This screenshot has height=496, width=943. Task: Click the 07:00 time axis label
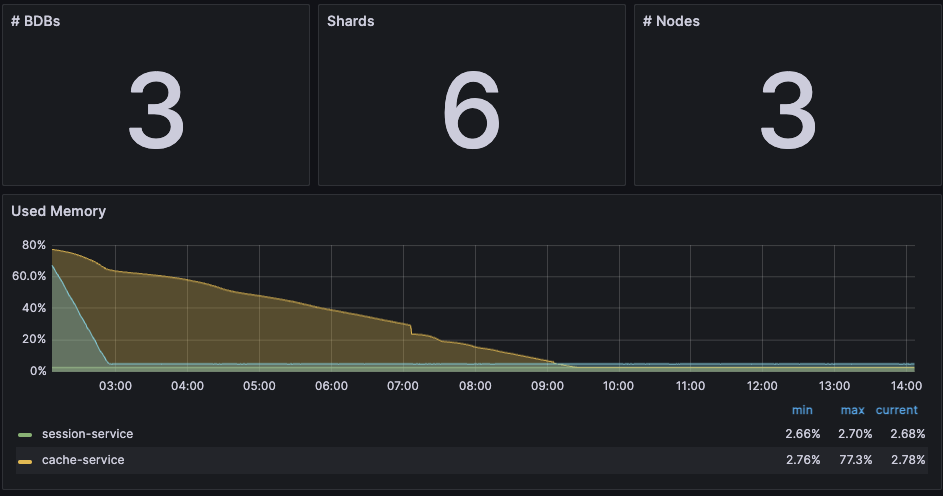(403, 386)
